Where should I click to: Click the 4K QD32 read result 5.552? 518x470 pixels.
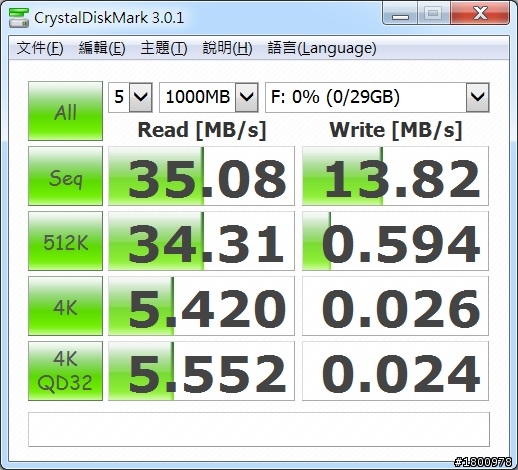pos(201,371)
